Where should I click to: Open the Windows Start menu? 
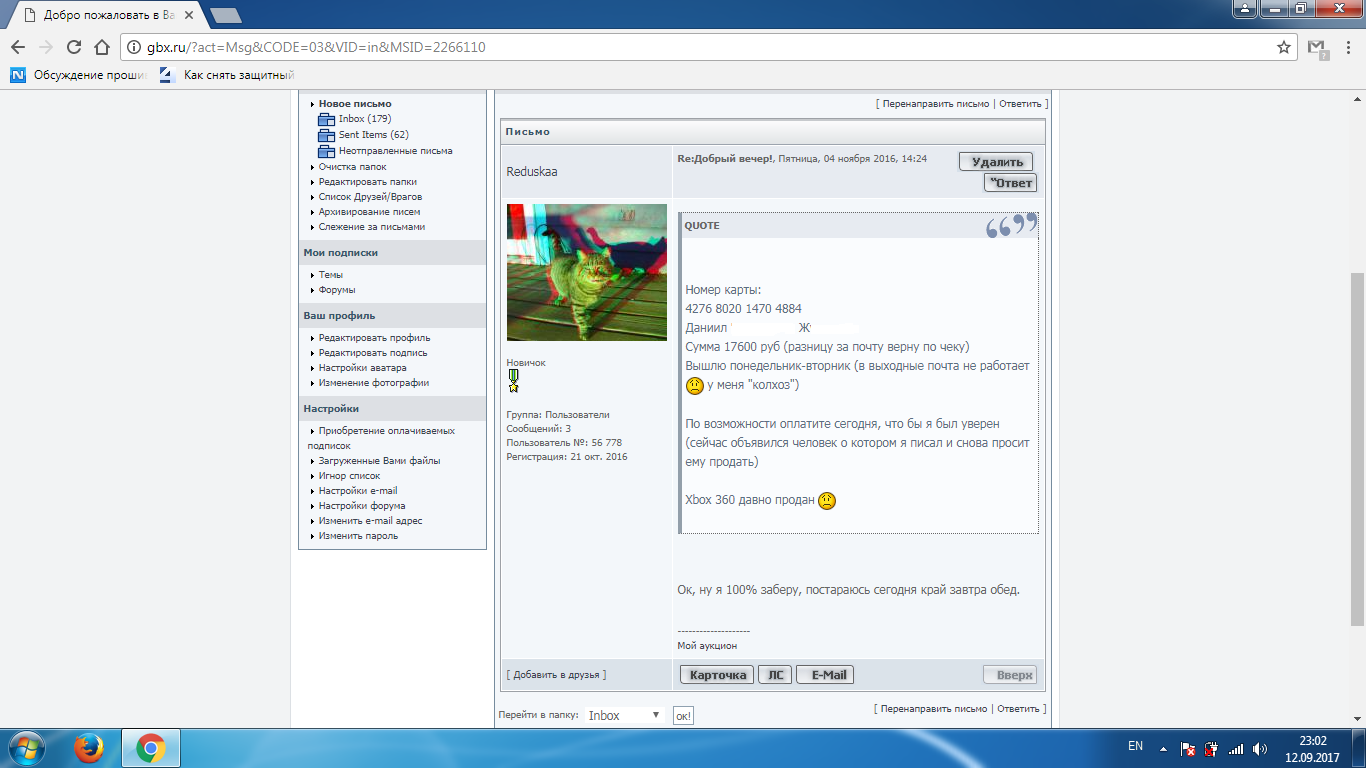[x=27, y=748]
